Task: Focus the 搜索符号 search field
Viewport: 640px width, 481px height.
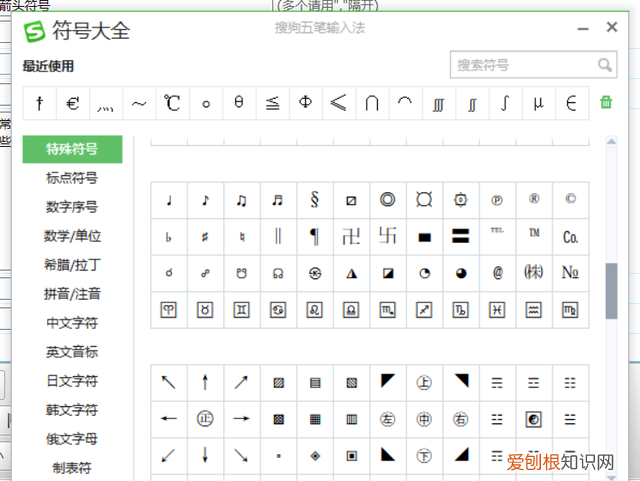Action: [533, 65]
